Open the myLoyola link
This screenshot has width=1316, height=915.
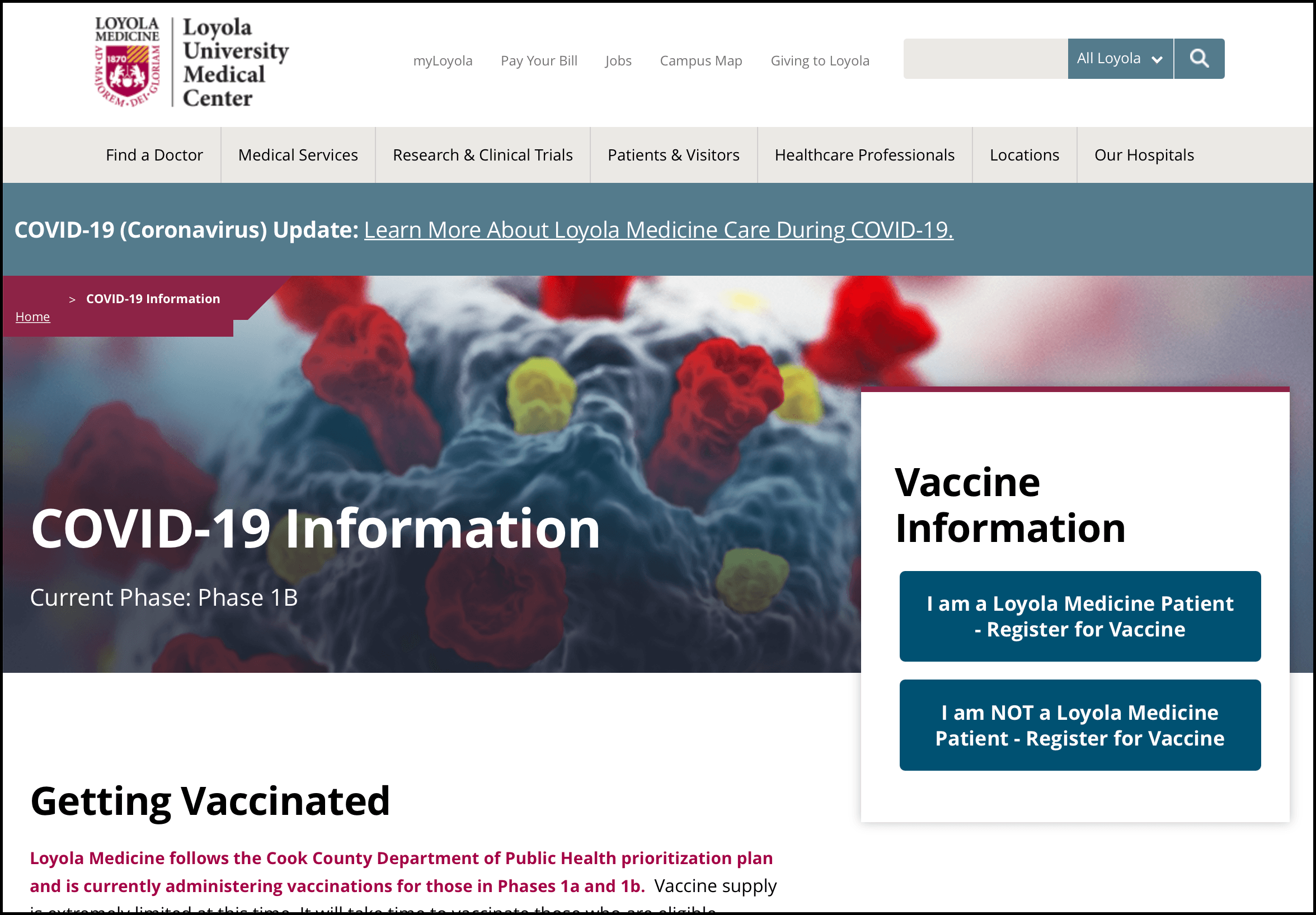tap(443, 61)
